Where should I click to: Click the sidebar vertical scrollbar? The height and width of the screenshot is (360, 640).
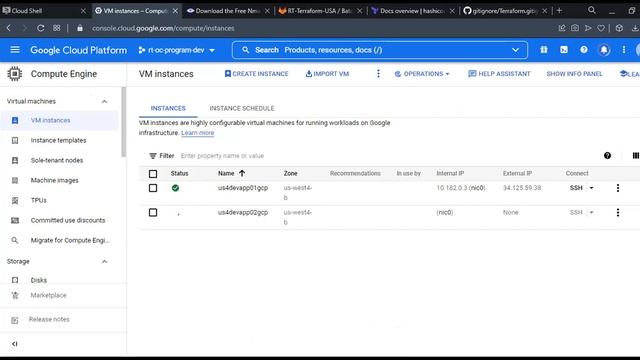pos(124,122)
